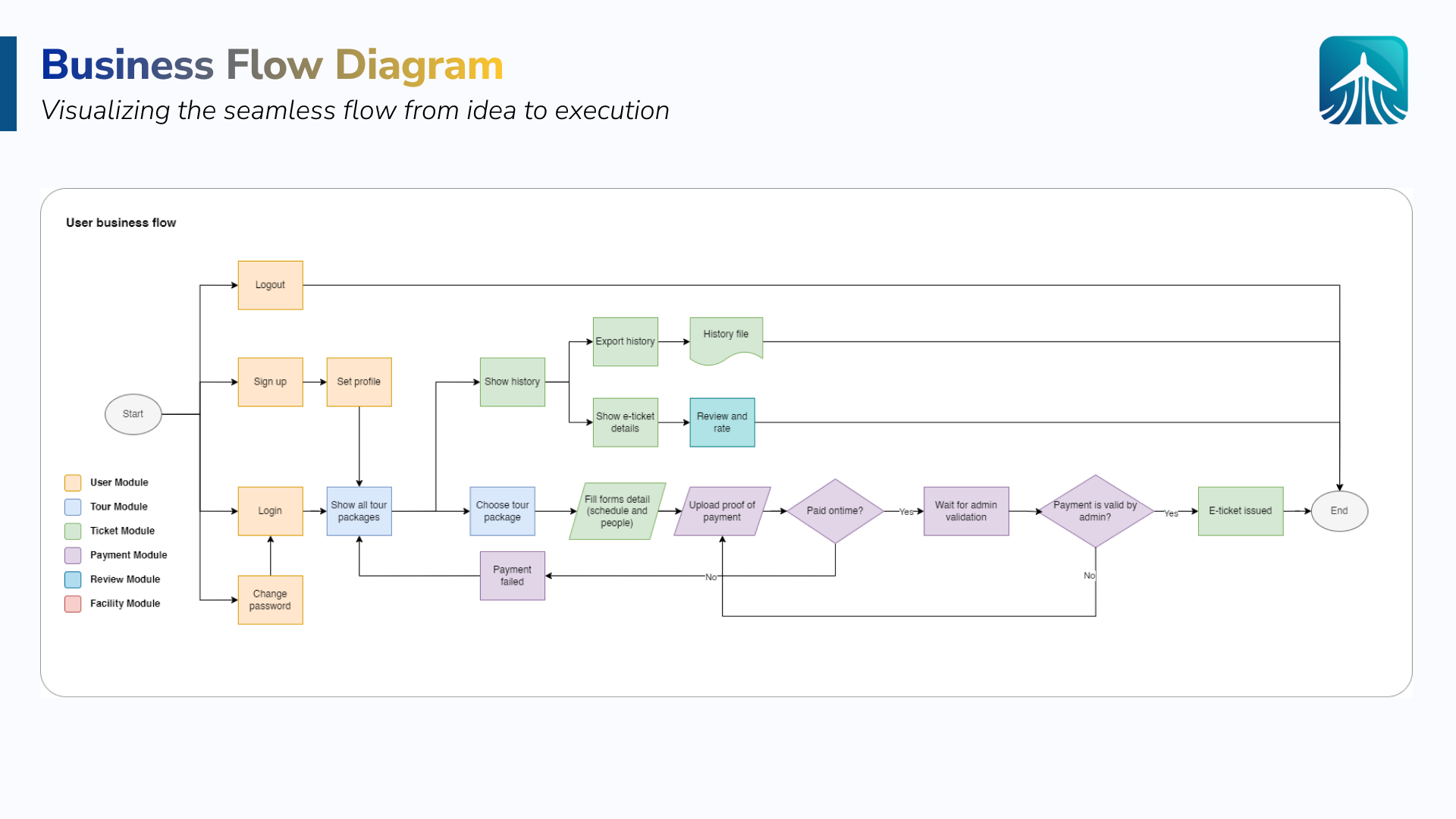Select the Start oval node
Viewport: 1456px width, 819px height.
pyautogui.click(x=133, y=414)
